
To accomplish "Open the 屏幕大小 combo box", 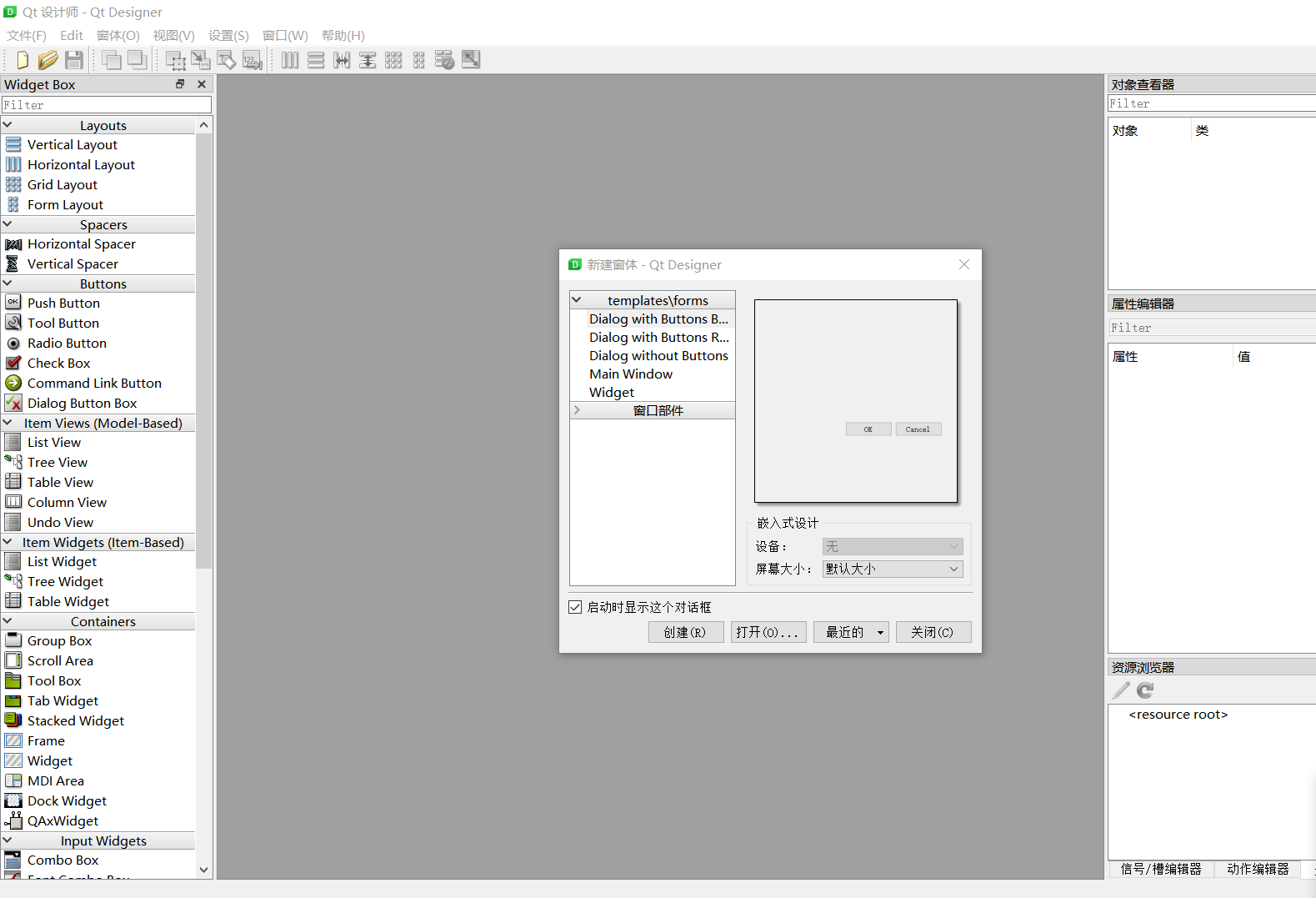I will coord(893,569).
